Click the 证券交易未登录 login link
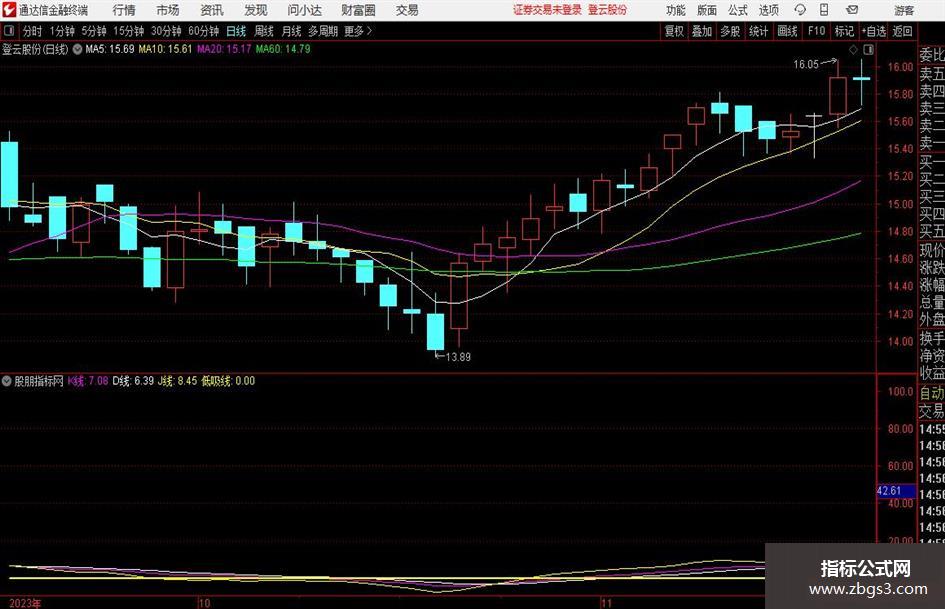The image size is (945, 609). coord(547,10)
